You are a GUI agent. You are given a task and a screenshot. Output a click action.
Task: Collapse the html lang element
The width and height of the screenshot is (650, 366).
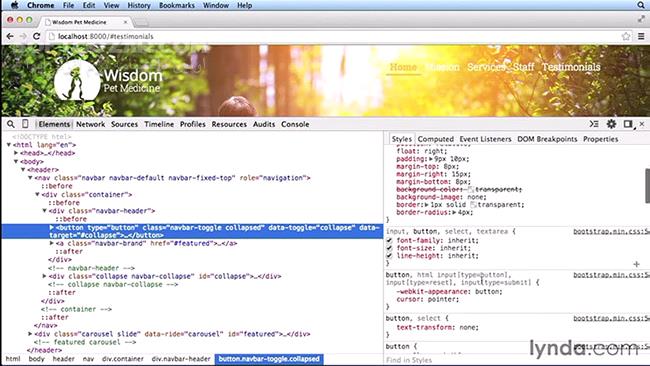(x=9, y=145)
